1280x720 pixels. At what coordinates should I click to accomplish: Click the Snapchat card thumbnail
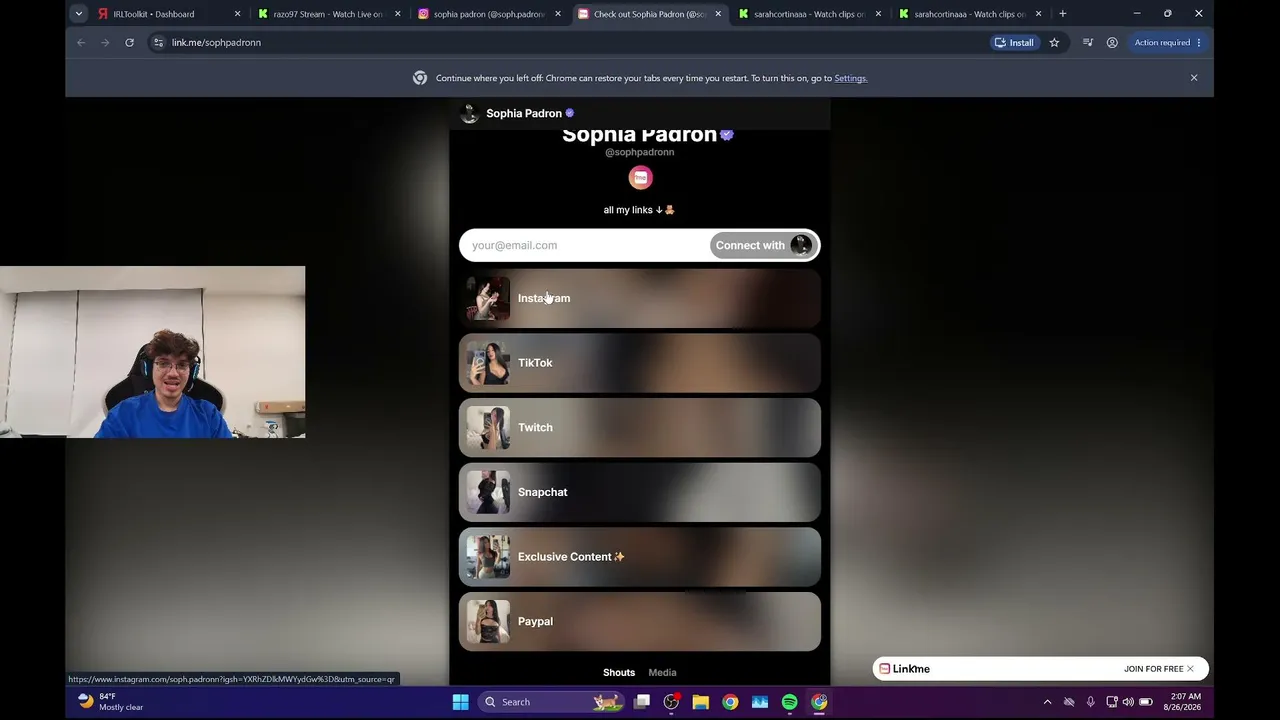(x=488, y=492)
